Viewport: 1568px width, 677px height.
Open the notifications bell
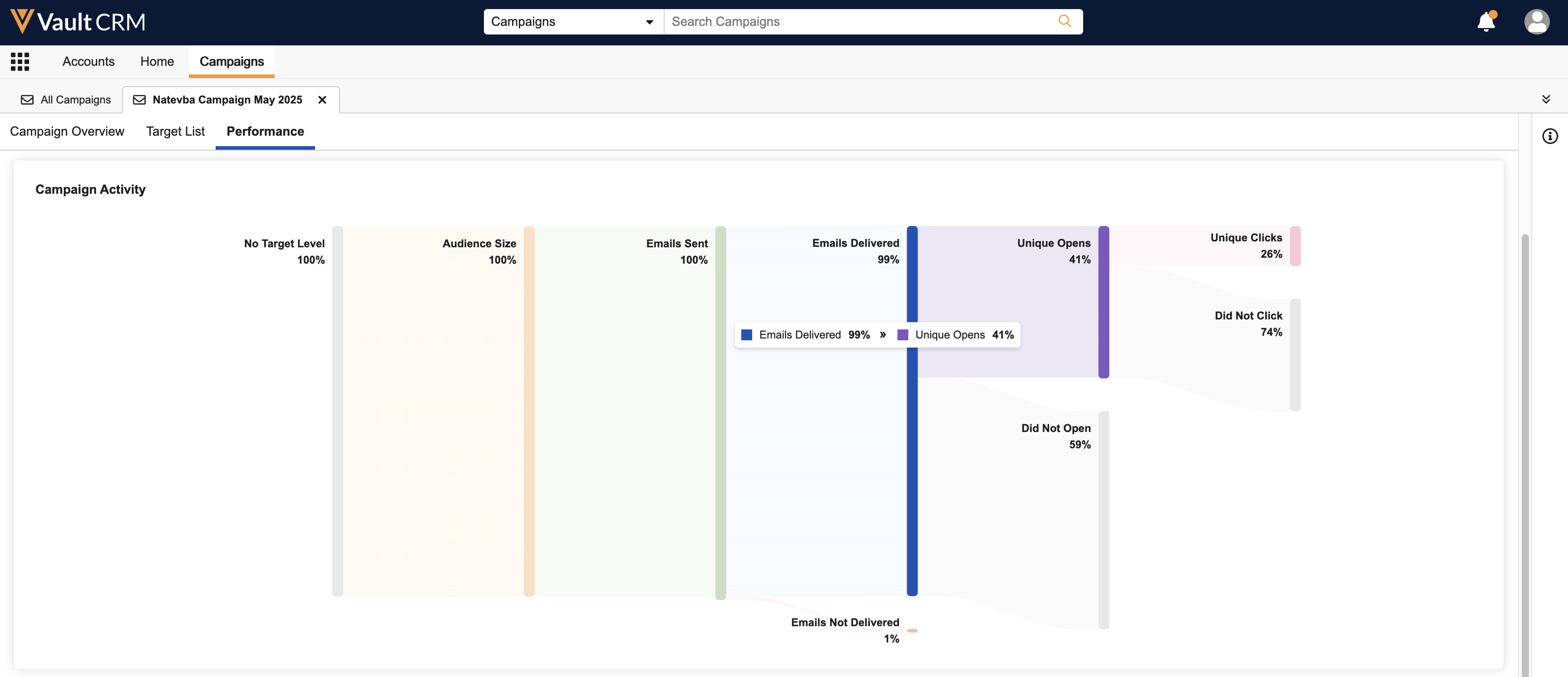1486,22
